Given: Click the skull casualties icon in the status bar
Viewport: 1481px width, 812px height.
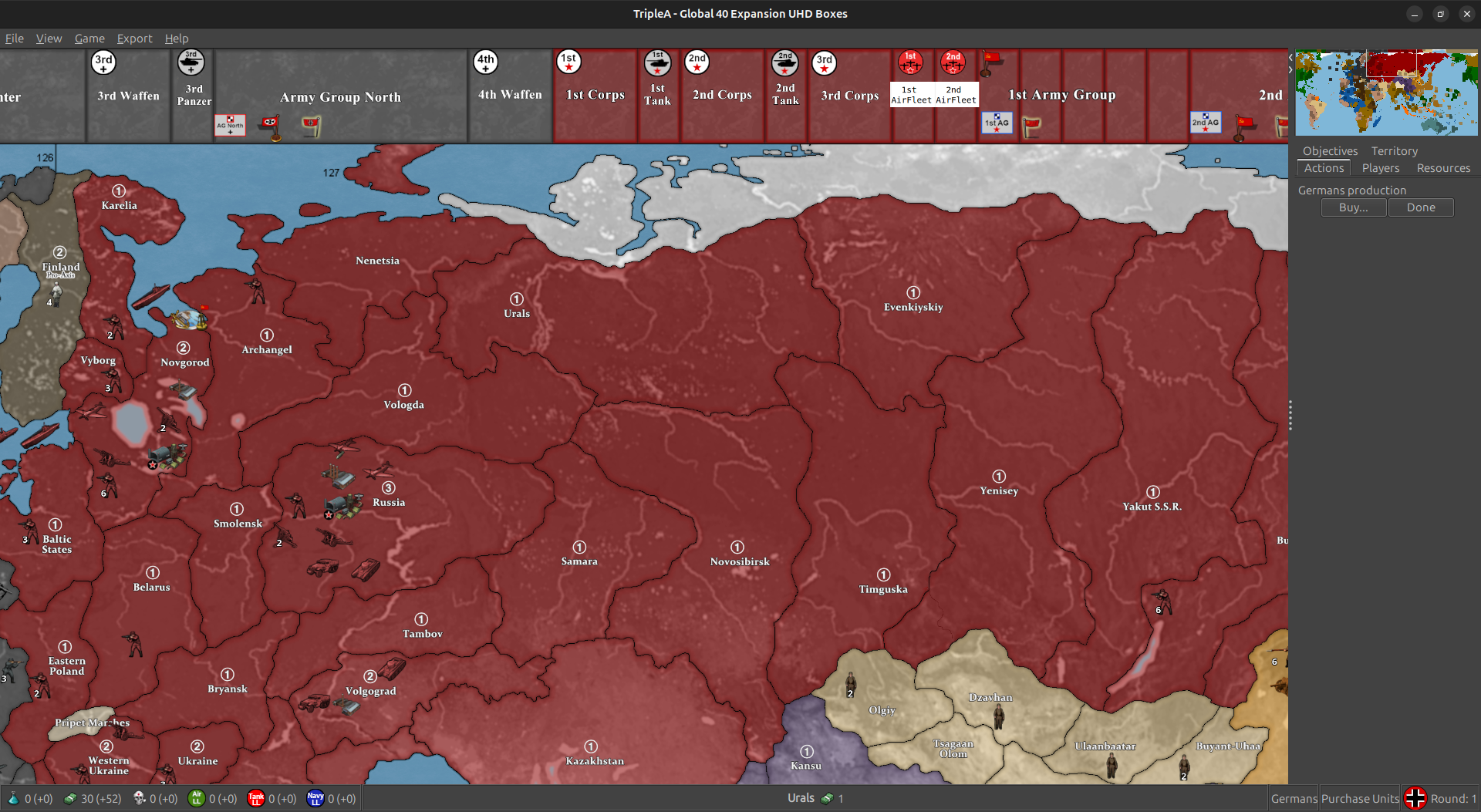Looking at the screenshot, I should pyautogui.click(x=140, y=798).
